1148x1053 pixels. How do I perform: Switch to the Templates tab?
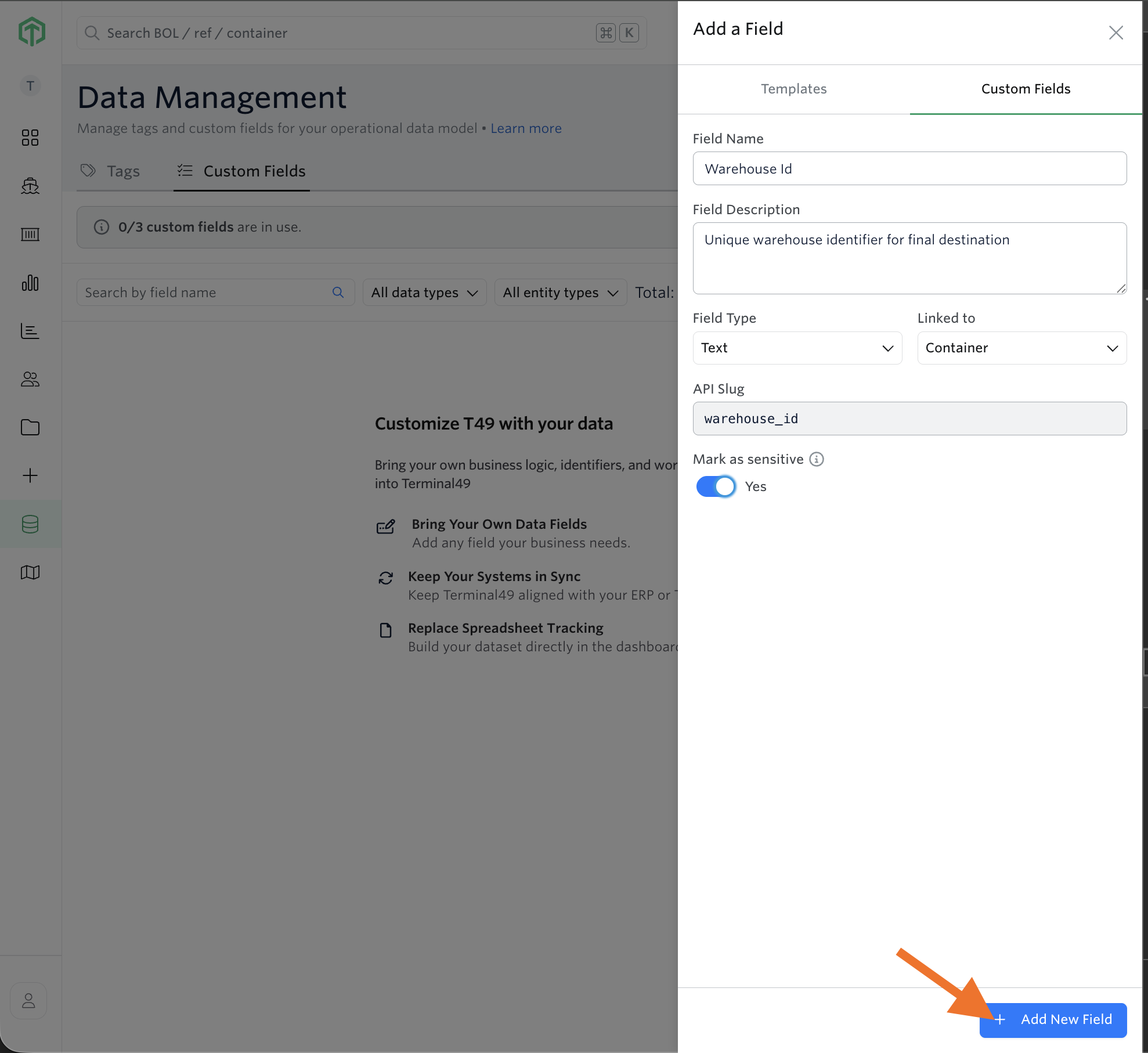(x=793, y=89)
